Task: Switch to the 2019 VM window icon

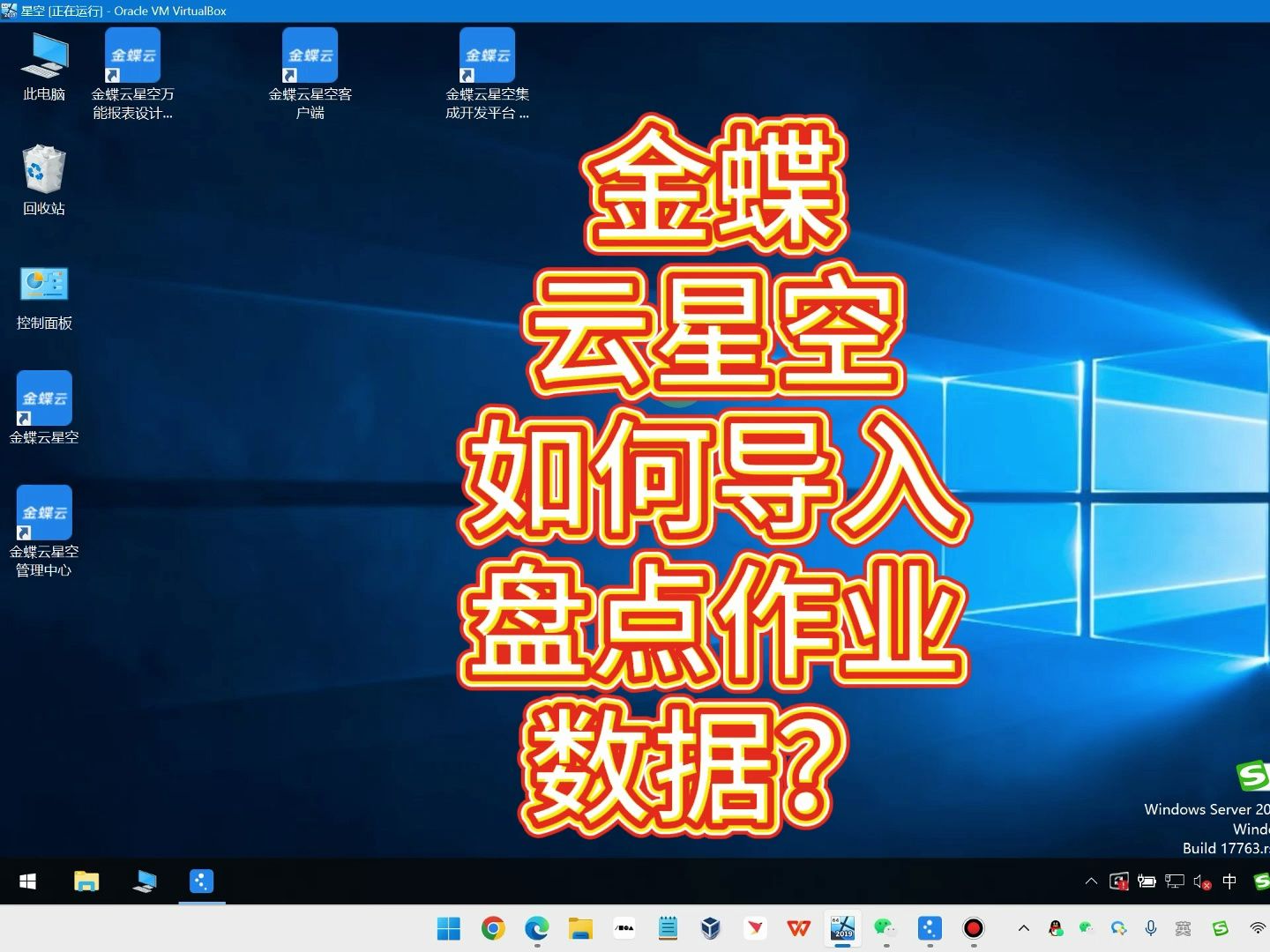Action: click(842, 928)
